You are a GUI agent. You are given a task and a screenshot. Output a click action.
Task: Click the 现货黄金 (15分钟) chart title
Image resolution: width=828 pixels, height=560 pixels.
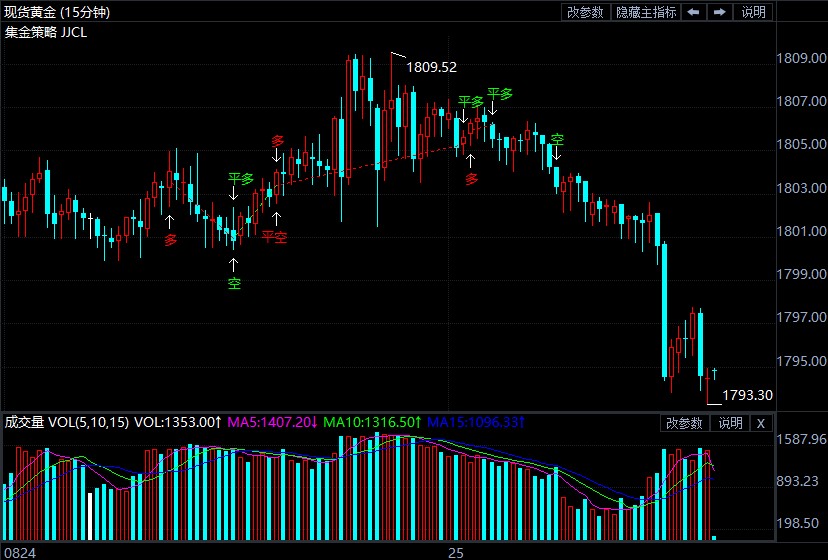point(57,12)
